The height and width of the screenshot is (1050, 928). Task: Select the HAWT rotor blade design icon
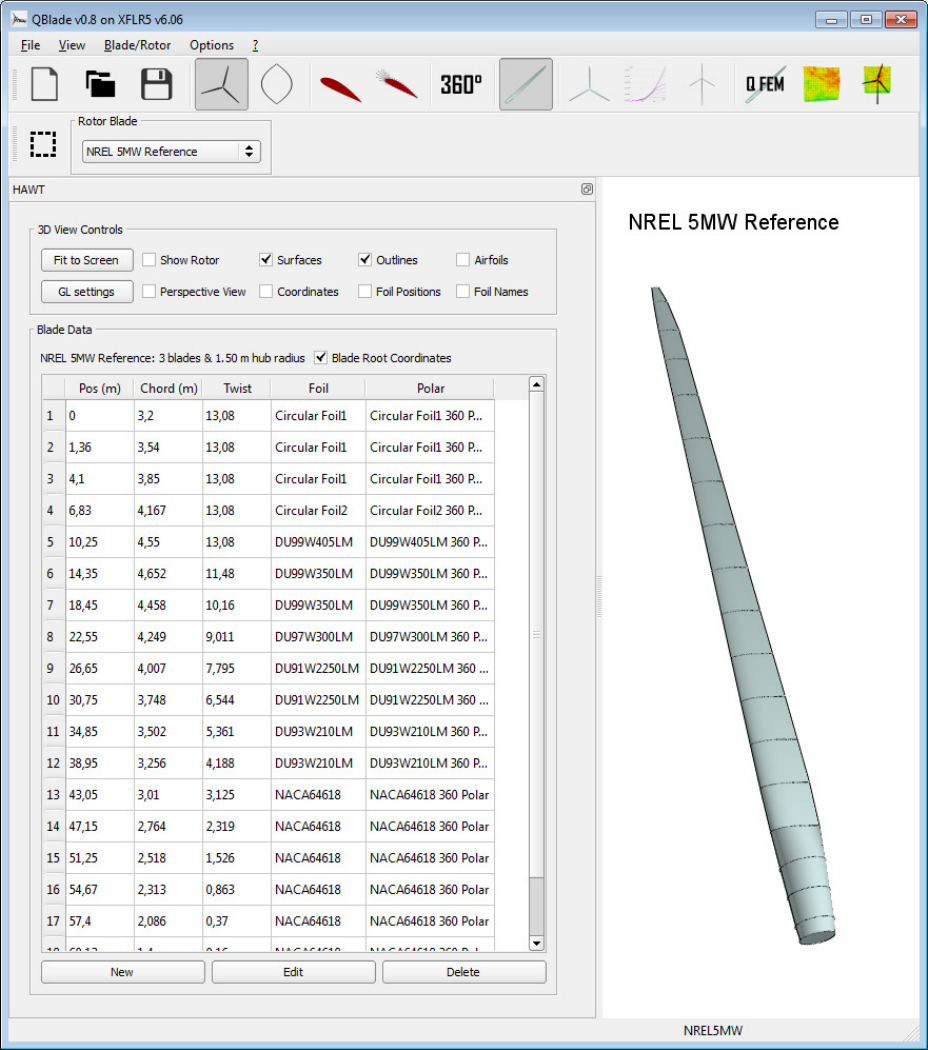[x=222, y=84]
